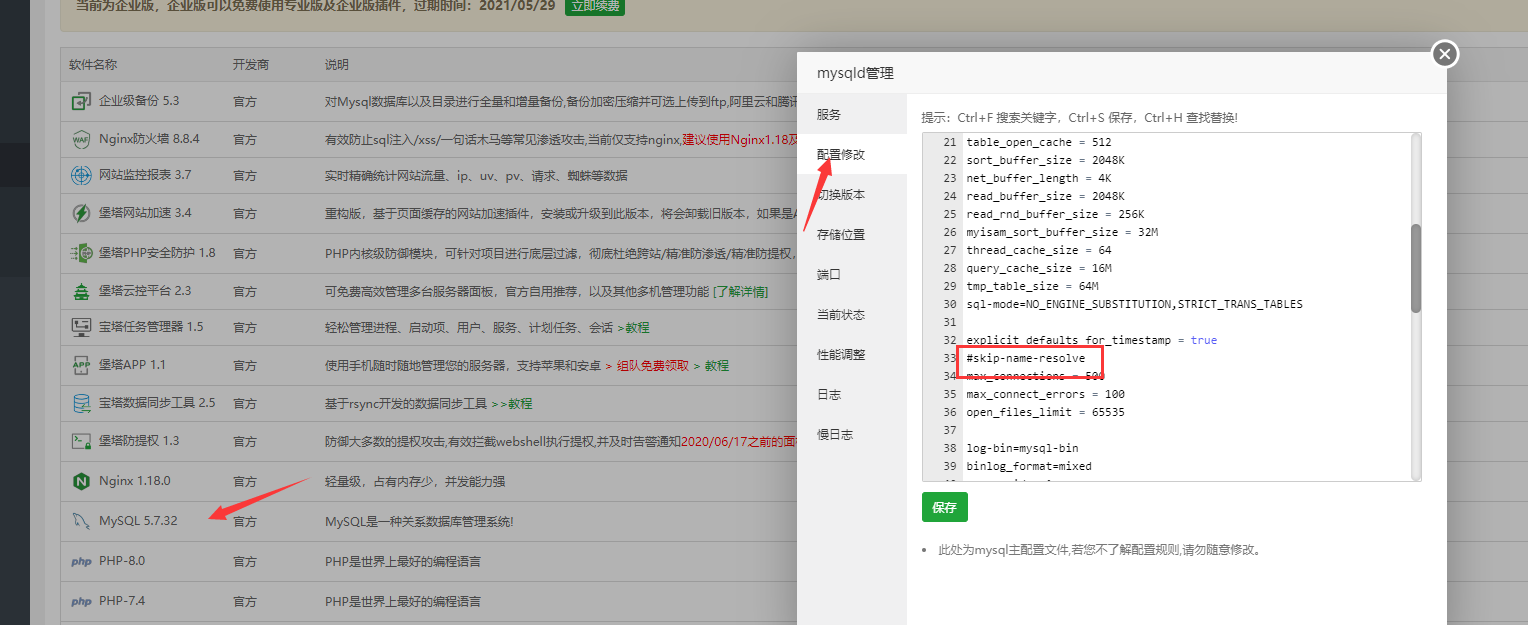The height and width of the screenshot is (625, 1528).
Task: Click the MySQL 5.7.32 software name
Action: 138,521
